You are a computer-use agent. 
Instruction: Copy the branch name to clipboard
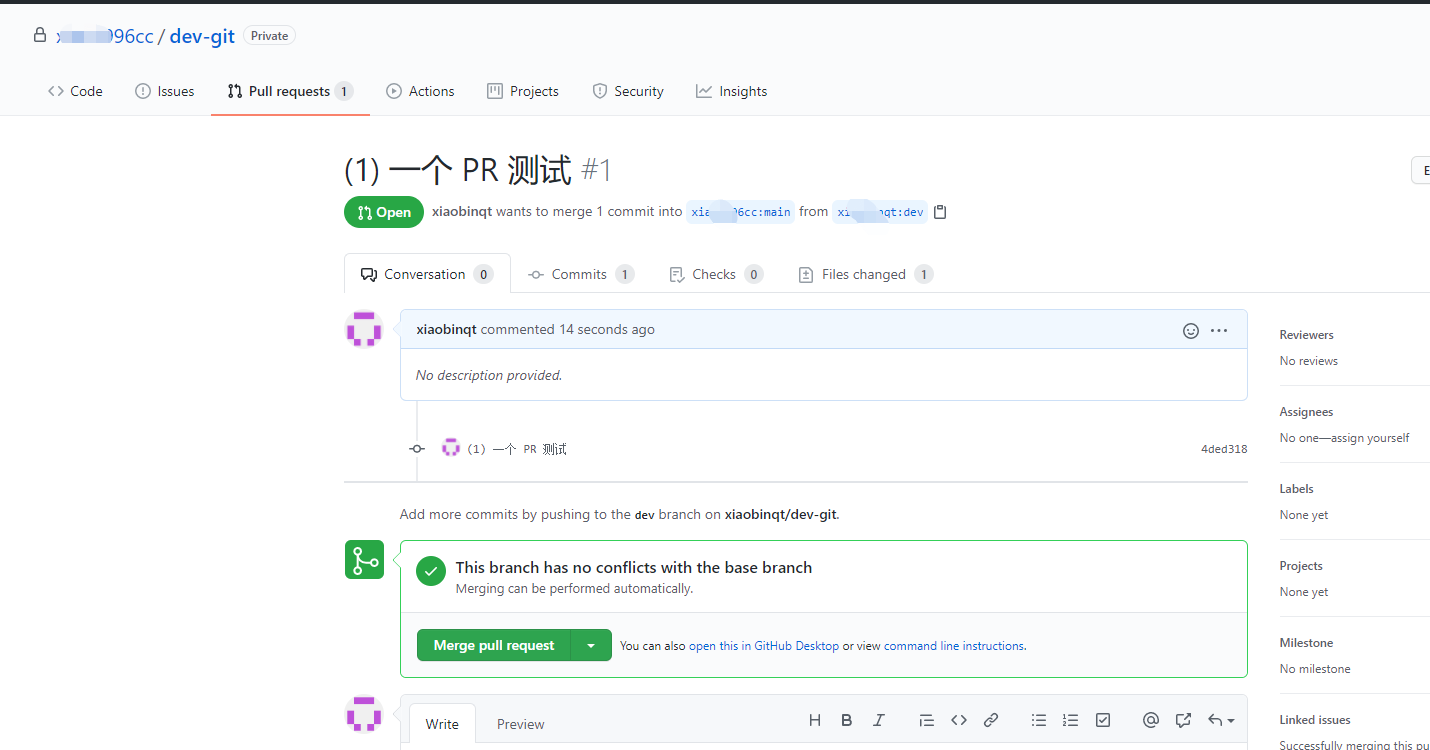pos(939,211)
